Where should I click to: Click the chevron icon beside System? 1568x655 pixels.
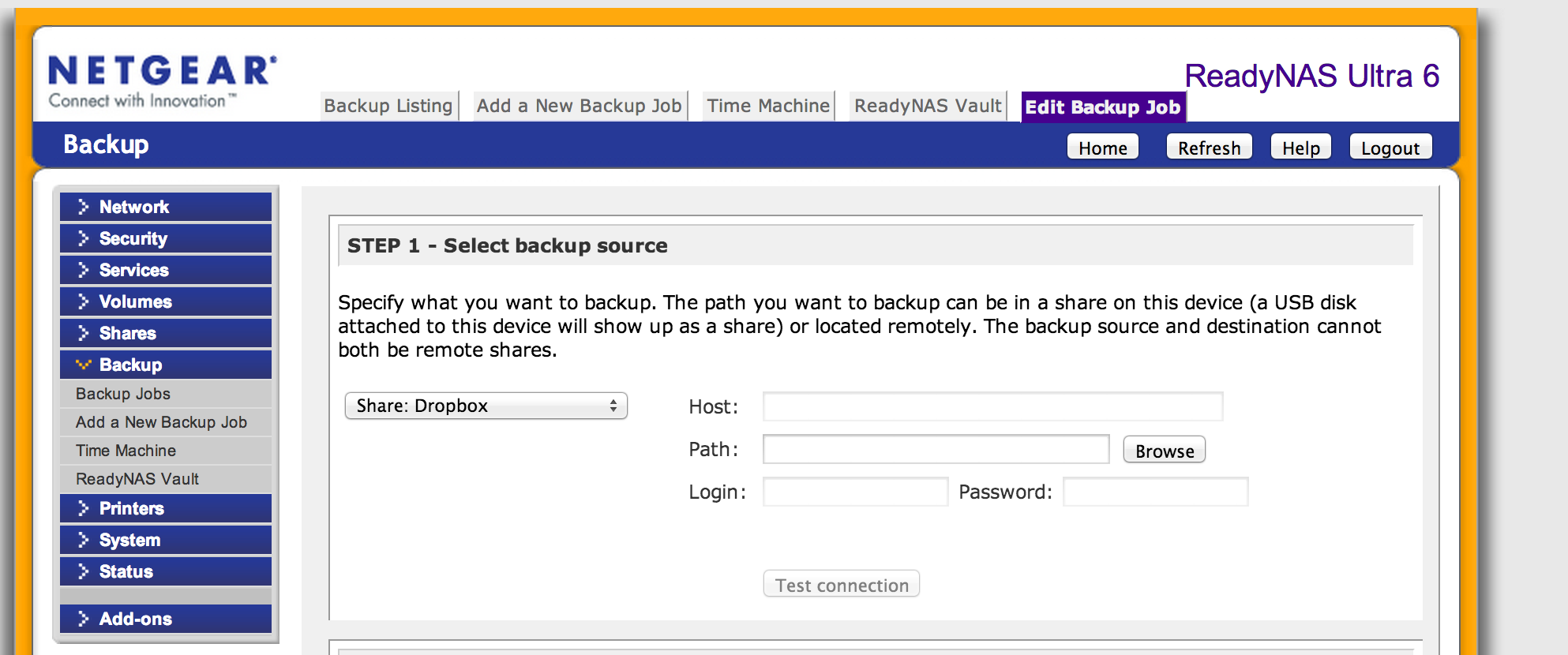click(83, 540)
